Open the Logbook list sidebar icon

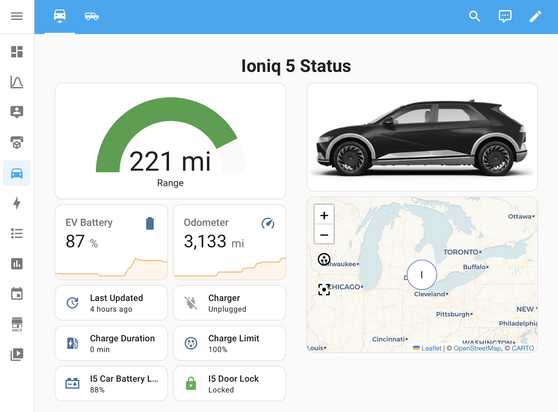[17, 233]
